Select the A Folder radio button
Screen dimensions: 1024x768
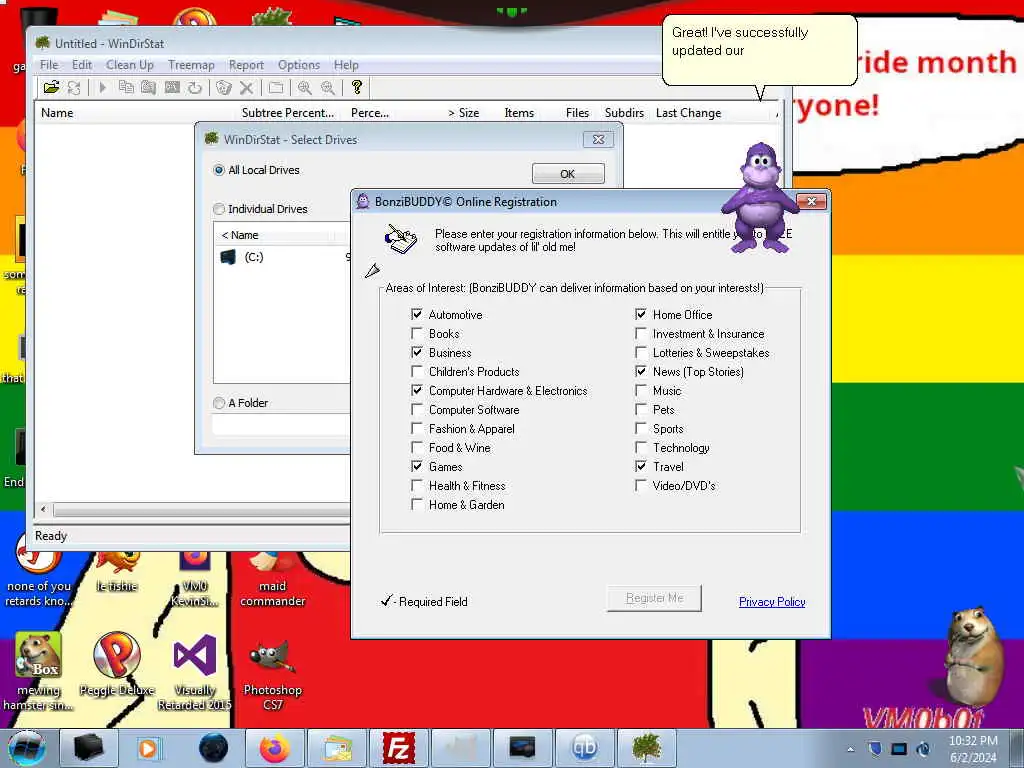click(219, 403)
